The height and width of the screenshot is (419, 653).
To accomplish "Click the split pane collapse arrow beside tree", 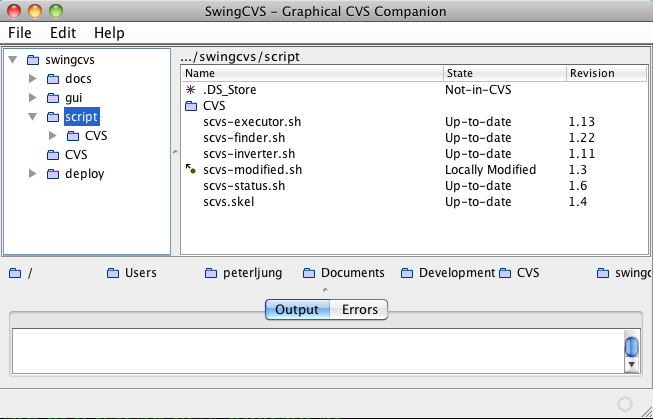I will click(175, 152).
